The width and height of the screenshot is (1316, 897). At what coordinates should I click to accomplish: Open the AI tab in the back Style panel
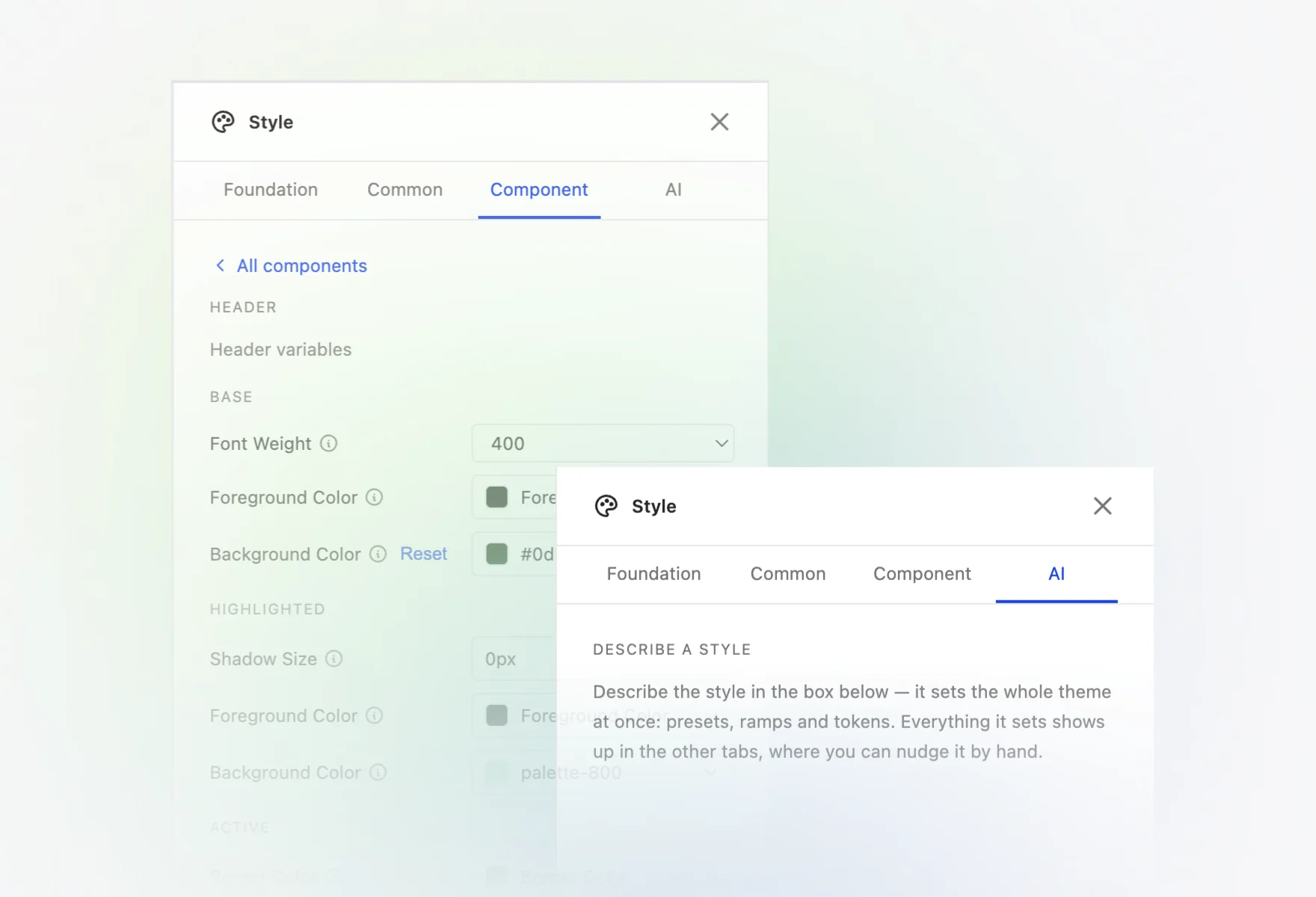coord(674,190)
